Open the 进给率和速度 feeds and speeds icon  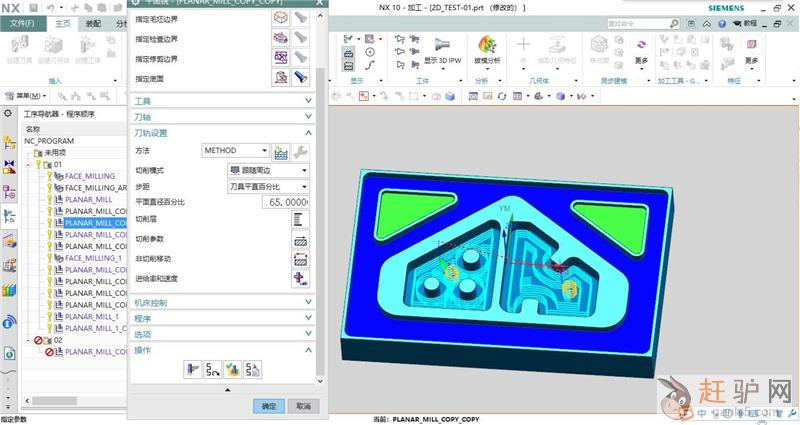pyautogui.click(x=300, y=278)
